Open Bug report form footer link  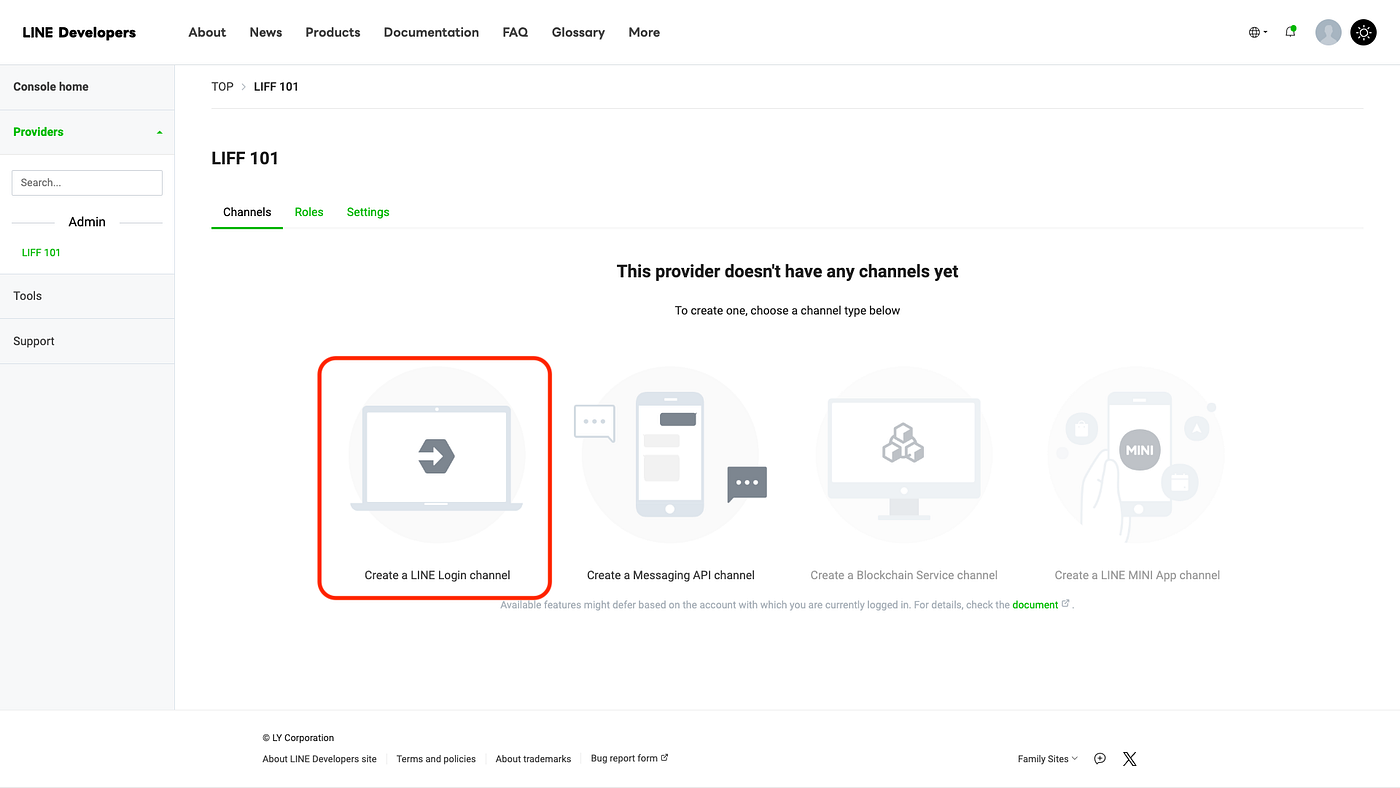pos(629,758)
